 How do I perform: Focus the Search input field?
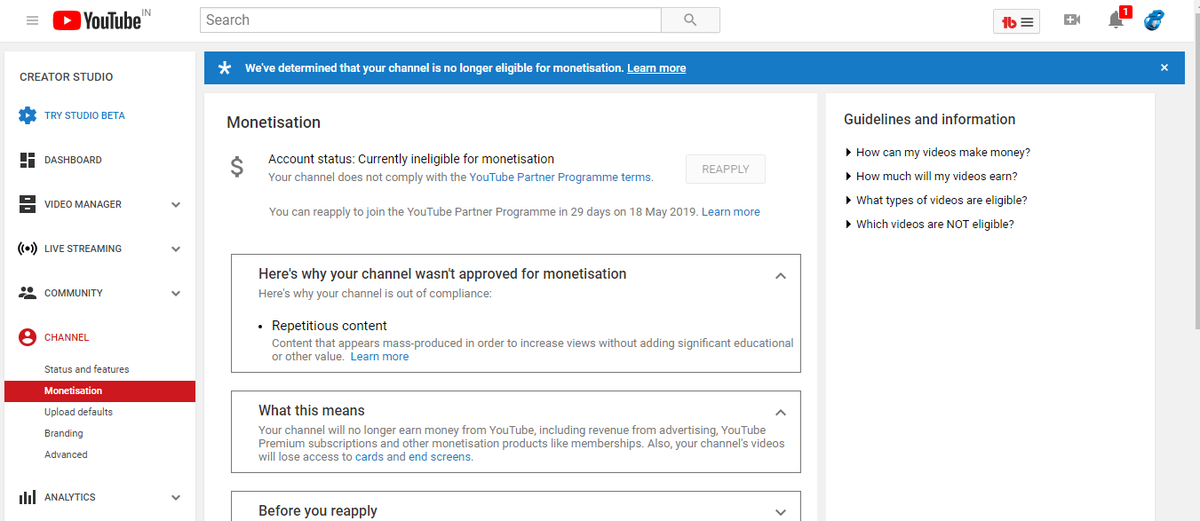click(x=431, y=20)
